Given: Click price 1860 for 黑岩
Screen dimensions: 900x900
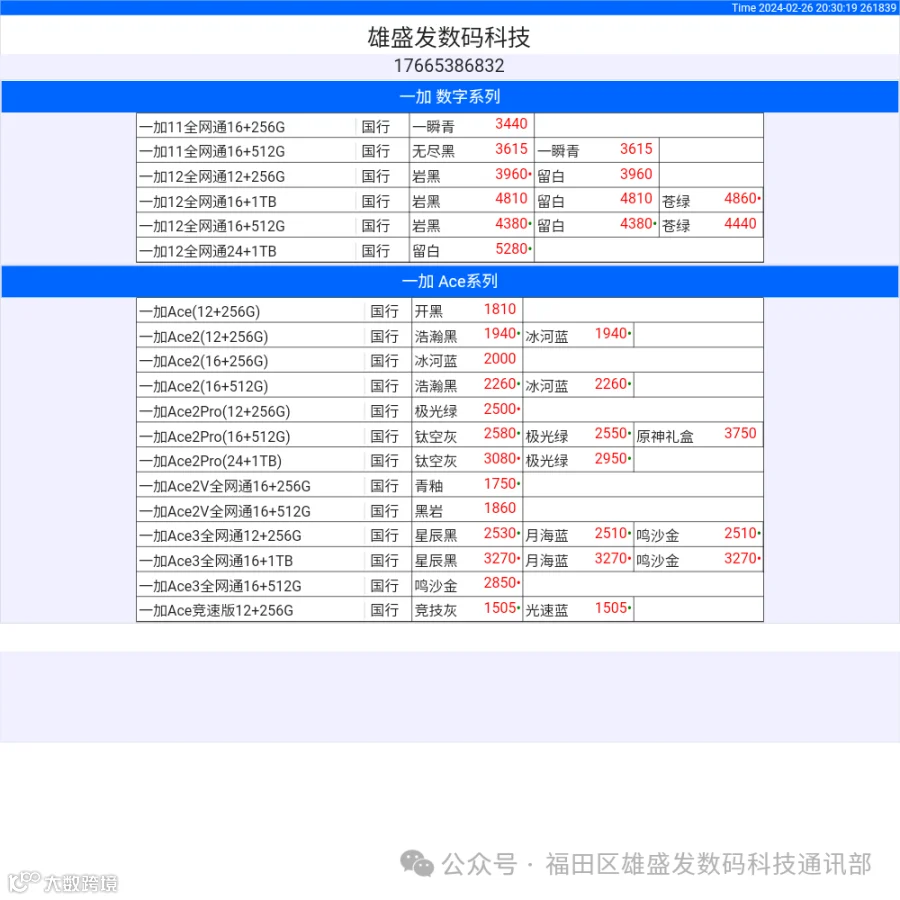Looking at the screenshot, I should coord(500,508).
